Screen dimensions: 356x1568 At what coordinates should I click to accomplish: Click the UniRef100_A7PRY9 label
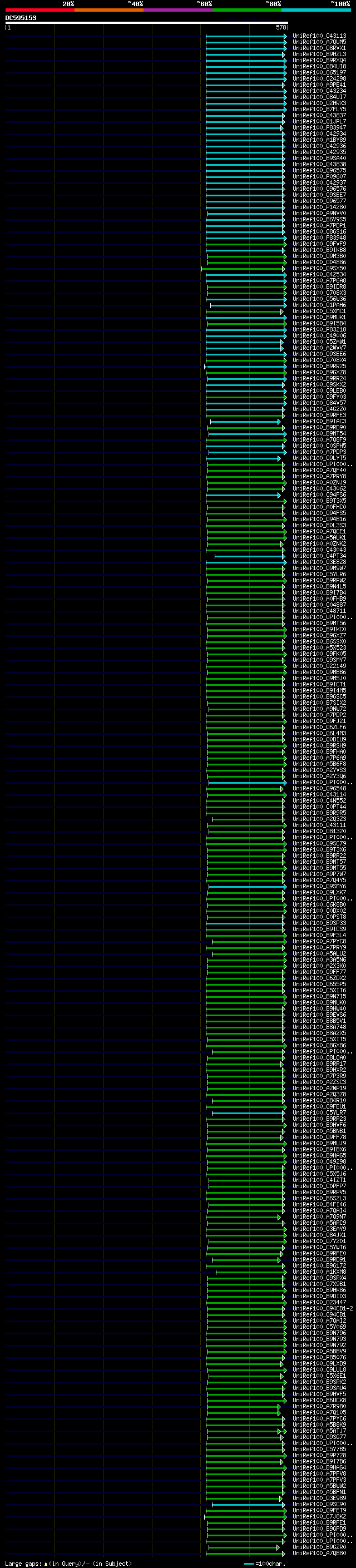pyautogui.click(x=319, y=947)
